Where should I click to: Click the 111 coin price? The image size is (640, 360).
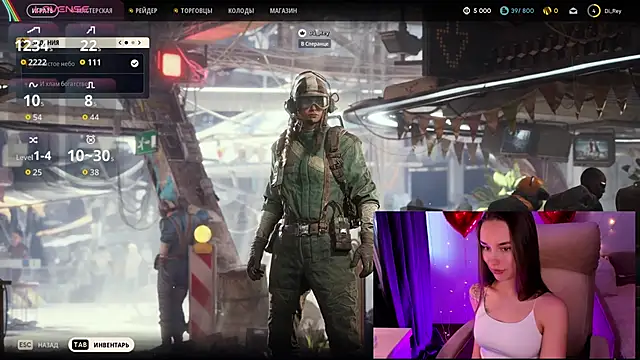click(90, 62)
